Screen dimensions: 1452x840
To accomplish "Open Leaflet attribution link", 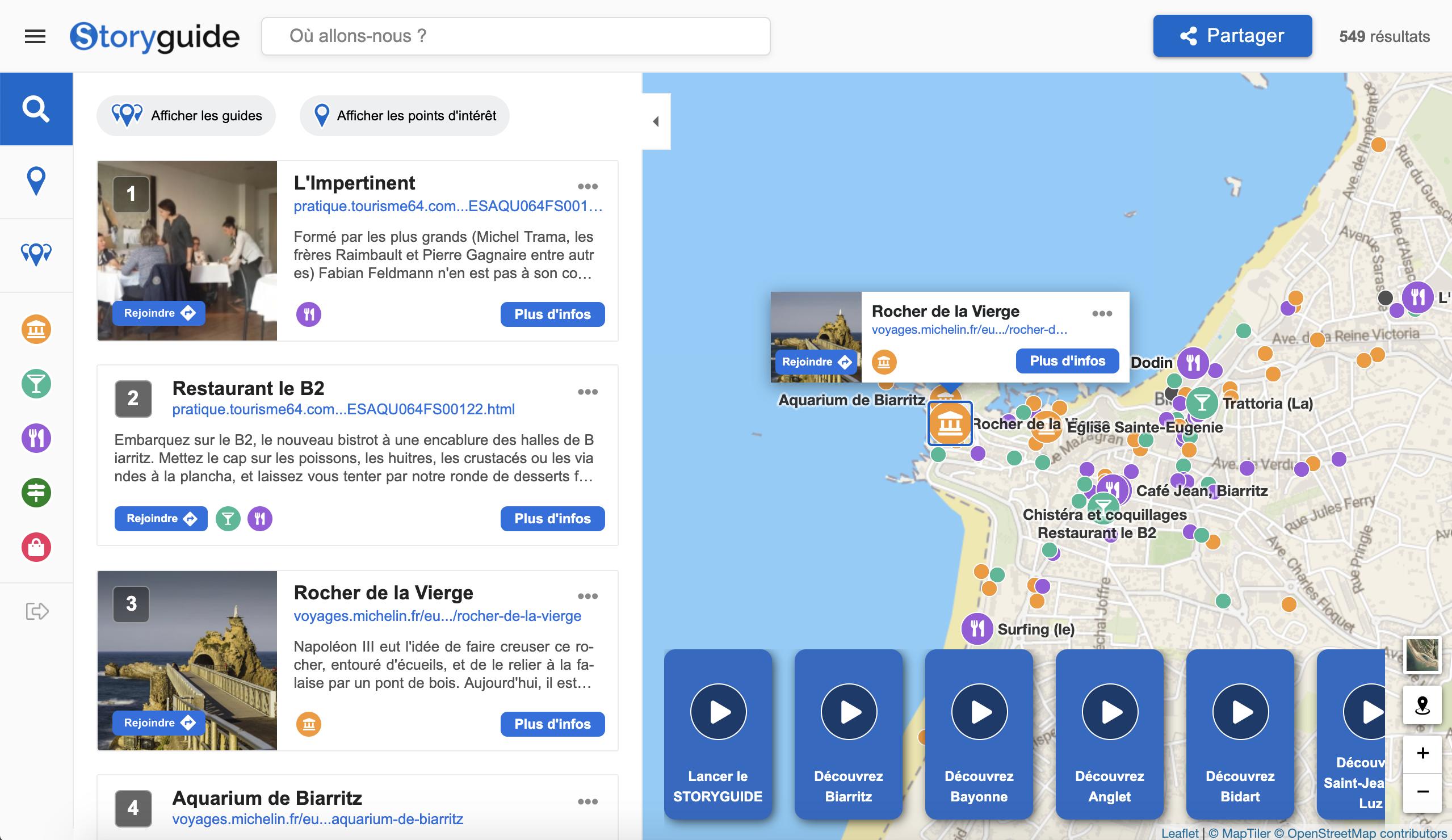I will point(1180,833).
